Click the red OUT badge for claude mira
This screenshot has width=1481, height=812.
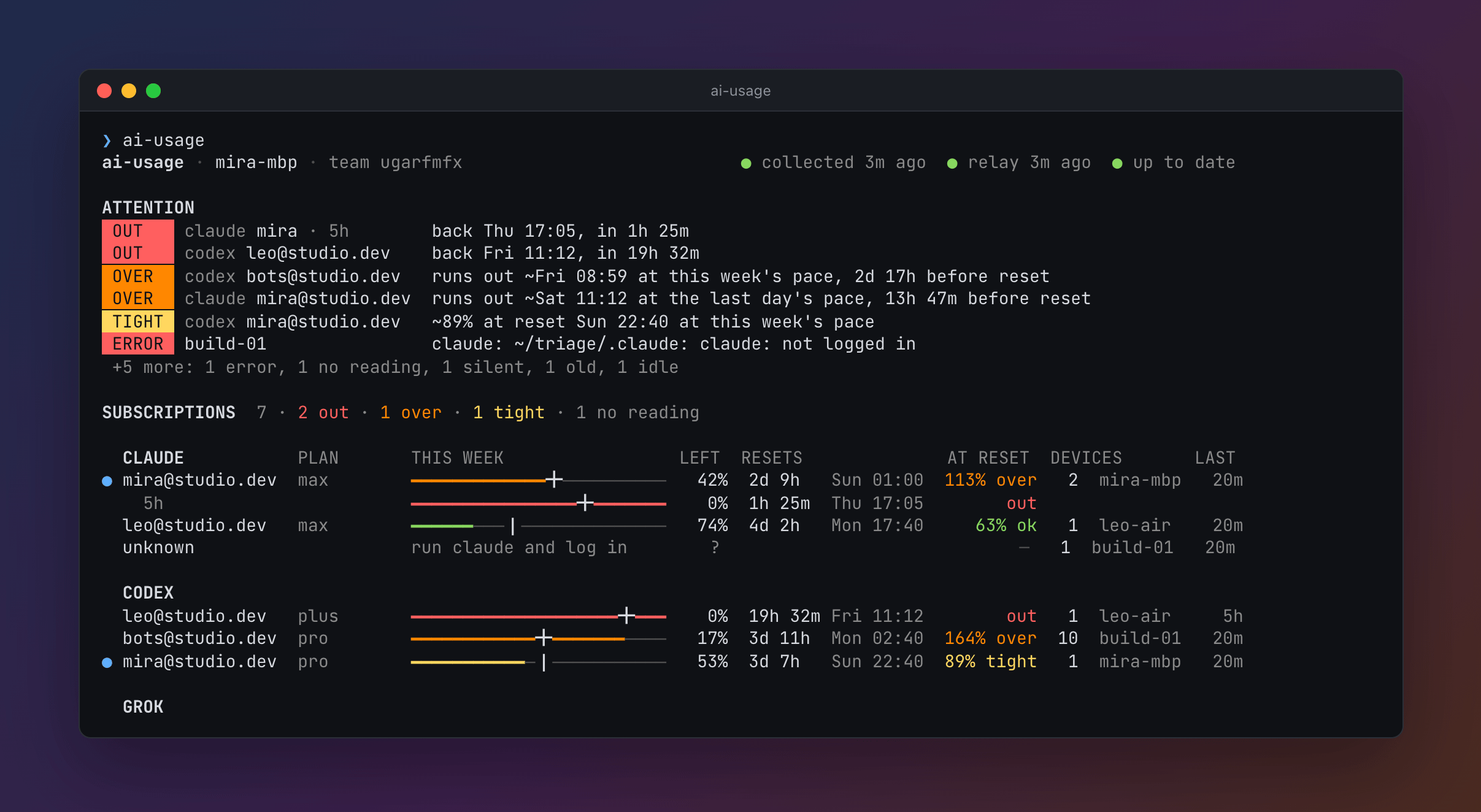pyautogui.click(x=138, y=231)
